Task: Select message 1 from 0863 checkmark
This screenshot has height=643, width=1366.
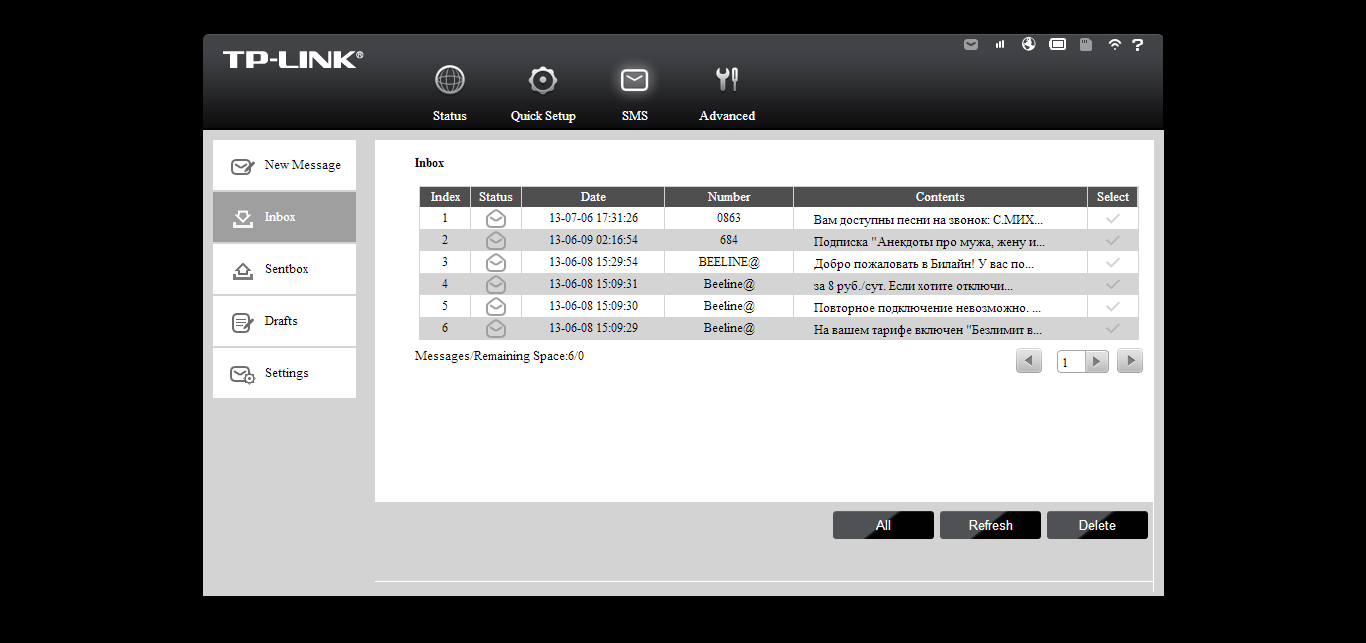Action: [1112, 218]
